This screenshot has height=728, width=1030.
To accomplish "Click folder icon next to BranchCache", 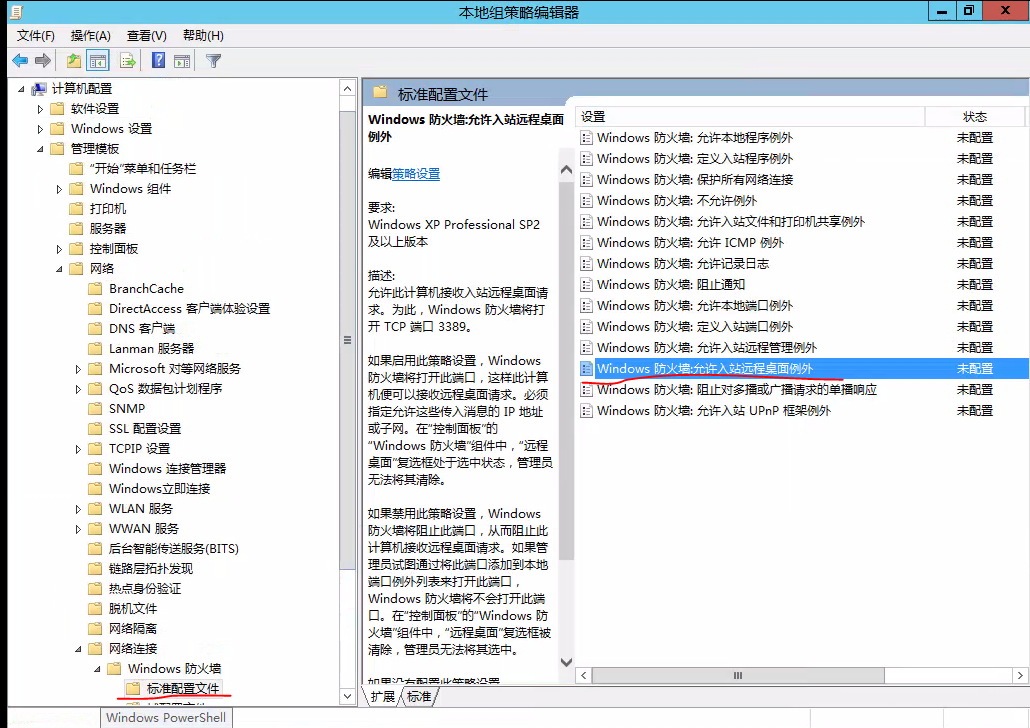I will point(96,288).
